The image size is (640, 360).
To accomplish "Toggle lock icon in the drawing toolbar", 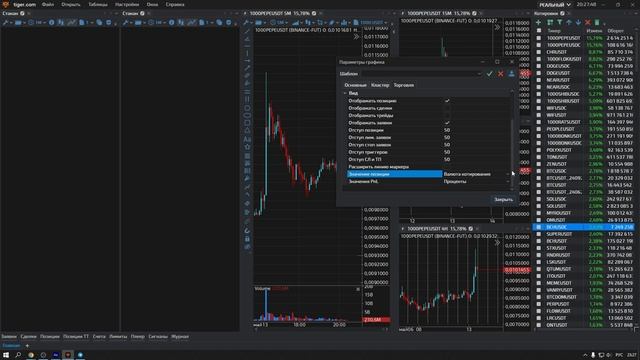I will coord(247,239).
